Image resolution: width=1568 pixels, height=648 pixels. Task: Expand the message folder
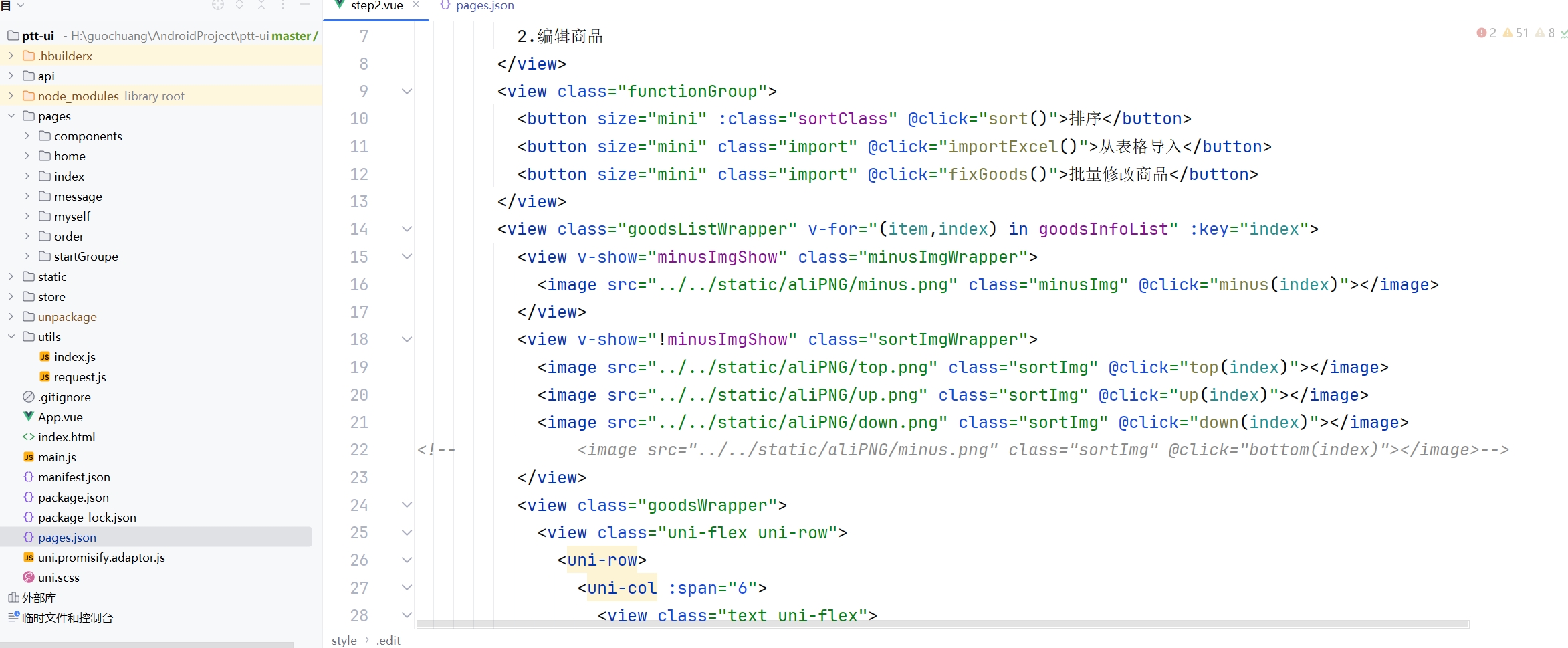(27, 196)
